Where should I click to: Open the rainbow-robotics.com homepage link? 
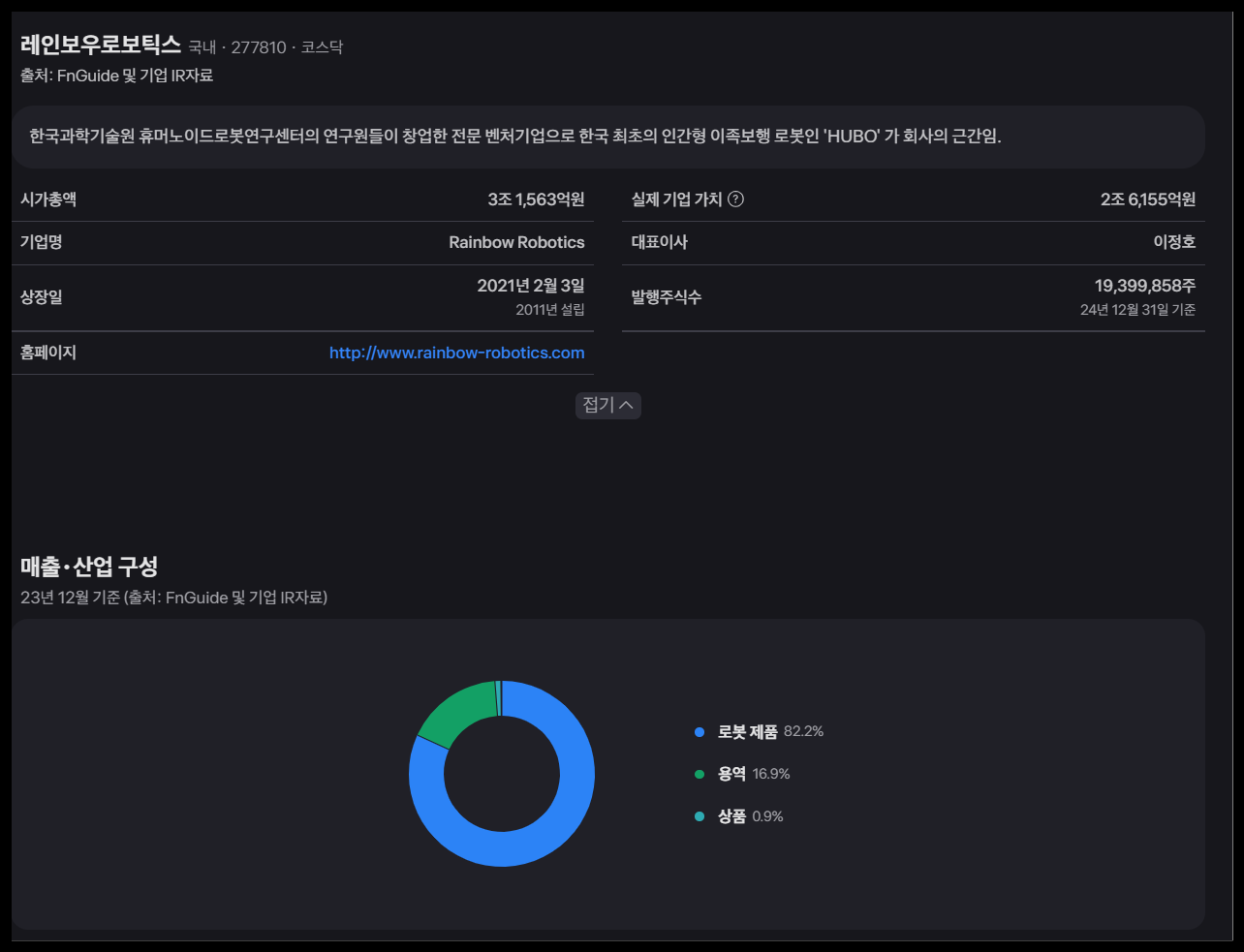coord(456,353)
